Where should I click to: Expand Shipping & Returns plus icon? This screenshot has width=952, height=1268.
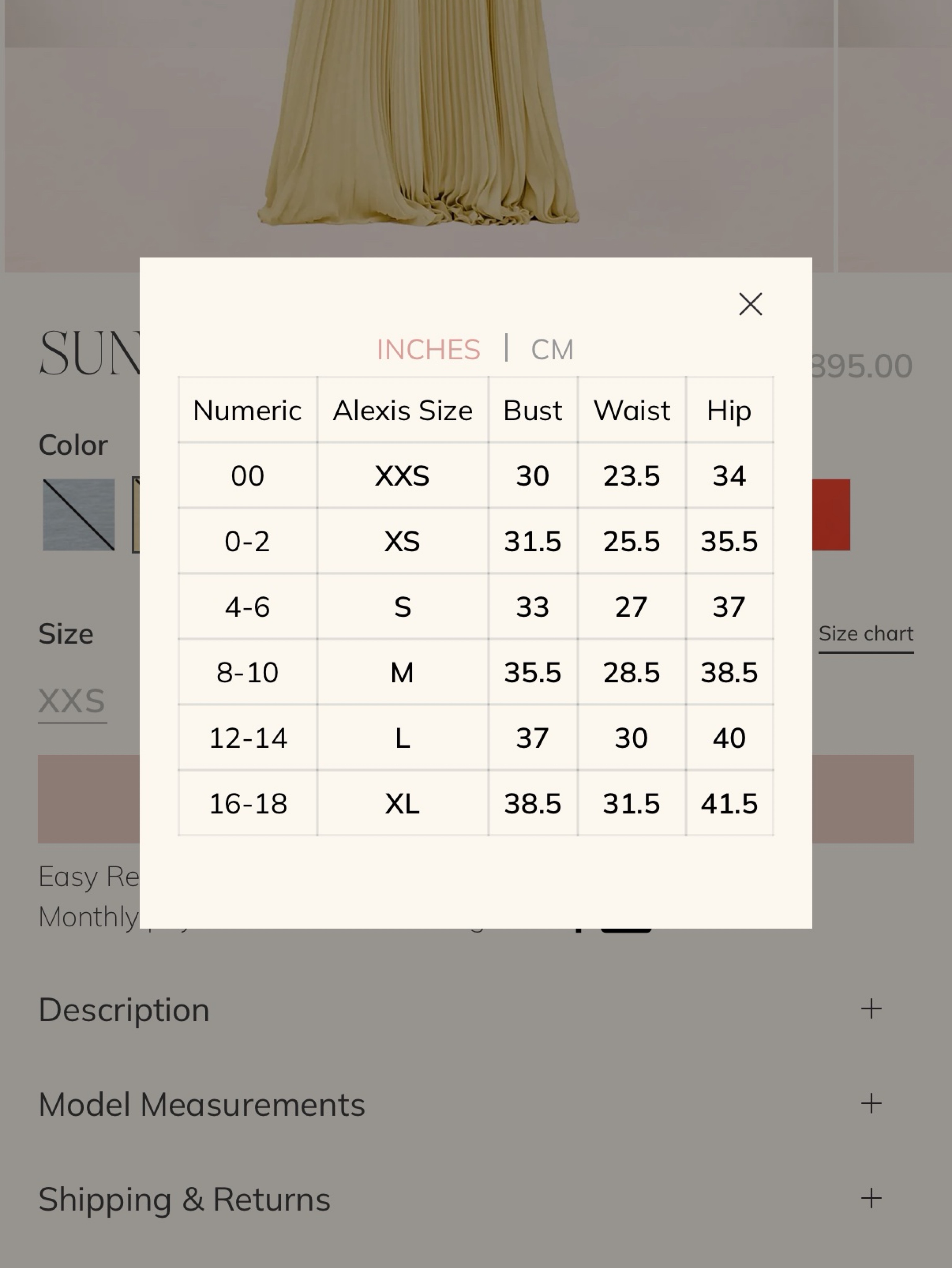pyautogui.click(x=870, y=1198)
